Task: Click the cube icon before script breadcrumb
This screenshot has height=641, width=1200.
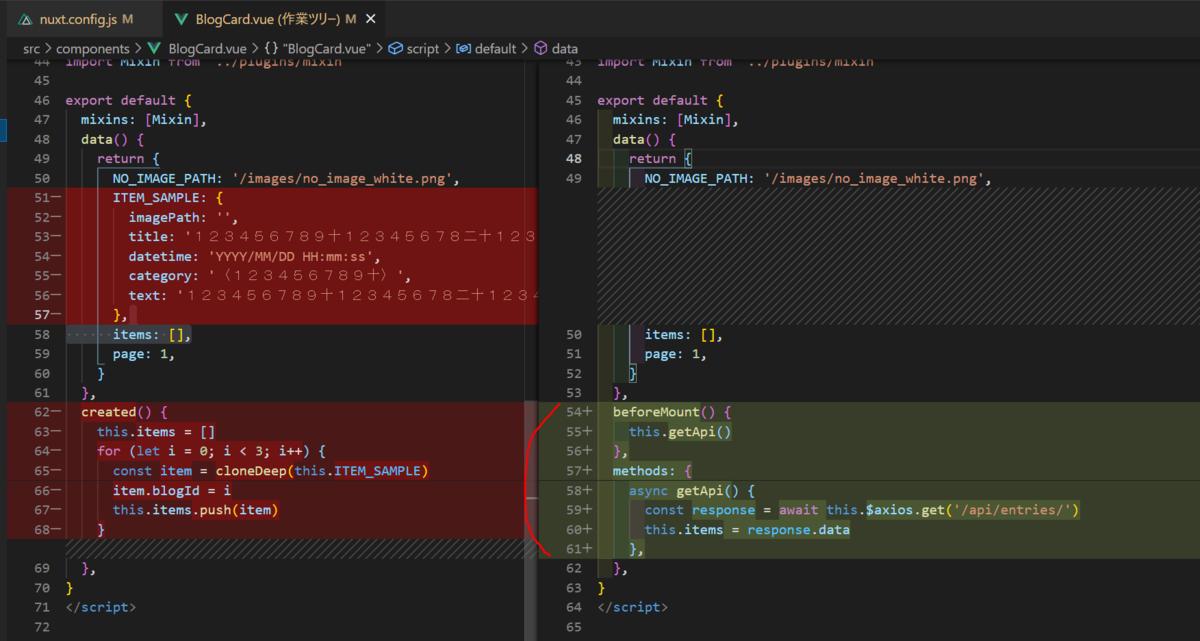Action: [x=395, y=48]
